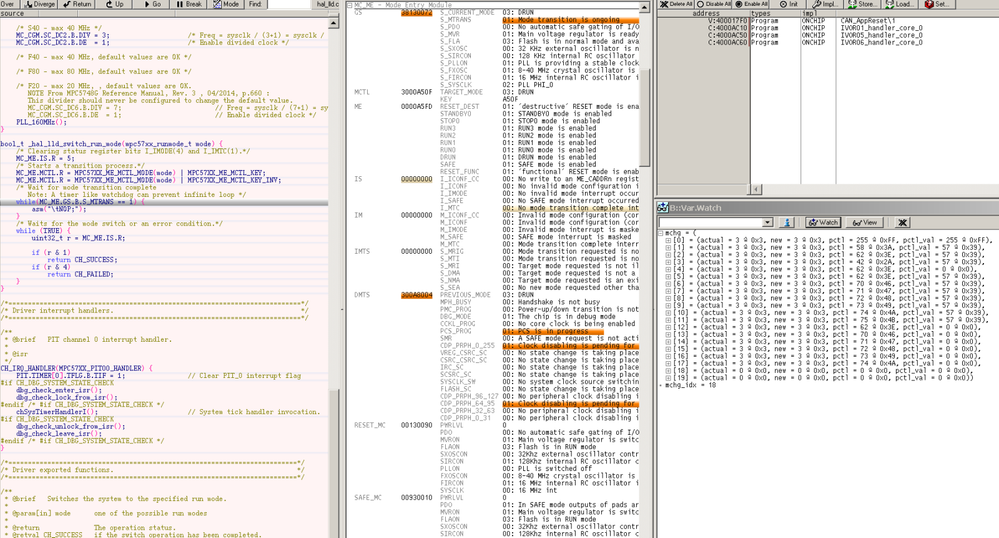Click the Load... breakpoints button

[x=900, y=4]
